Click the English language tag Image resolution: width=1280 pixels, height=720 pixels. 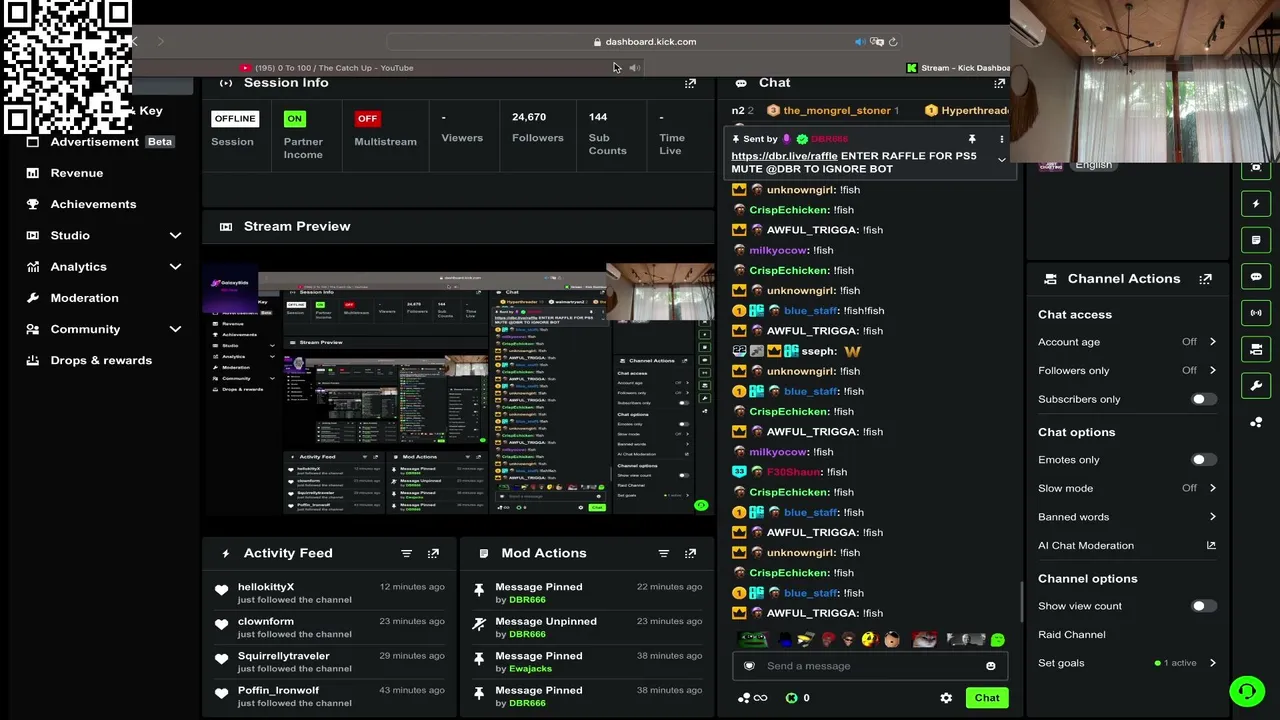[x=1093, y=165]
